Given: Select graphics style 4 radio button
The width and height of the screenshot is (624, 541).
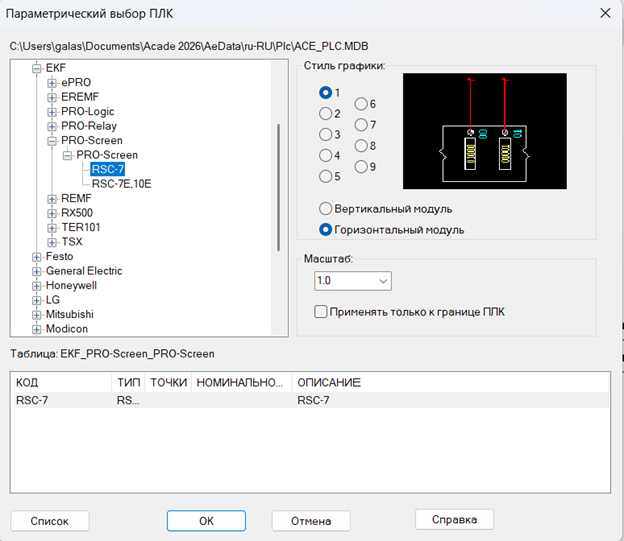Looking at the screenshot, I should [x=326, y=155].
